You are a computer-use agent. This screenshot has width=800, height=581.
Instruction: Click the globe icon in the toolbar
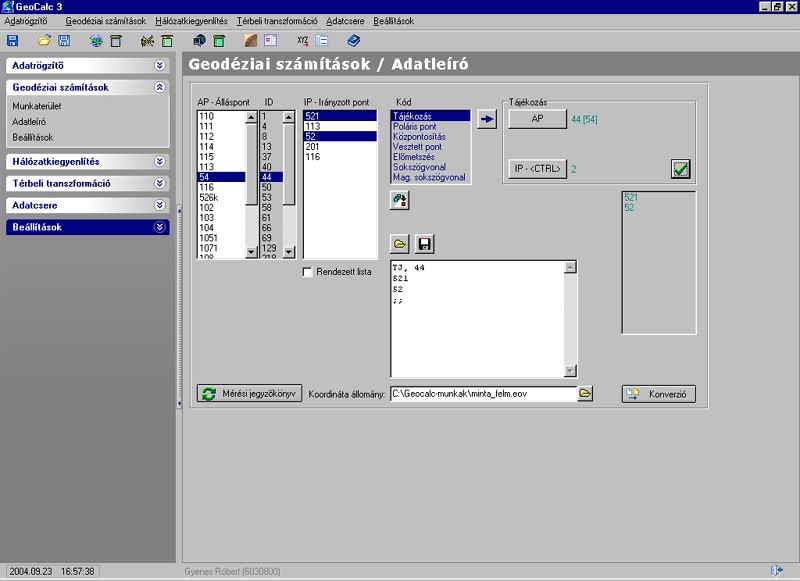coord(96,41)
